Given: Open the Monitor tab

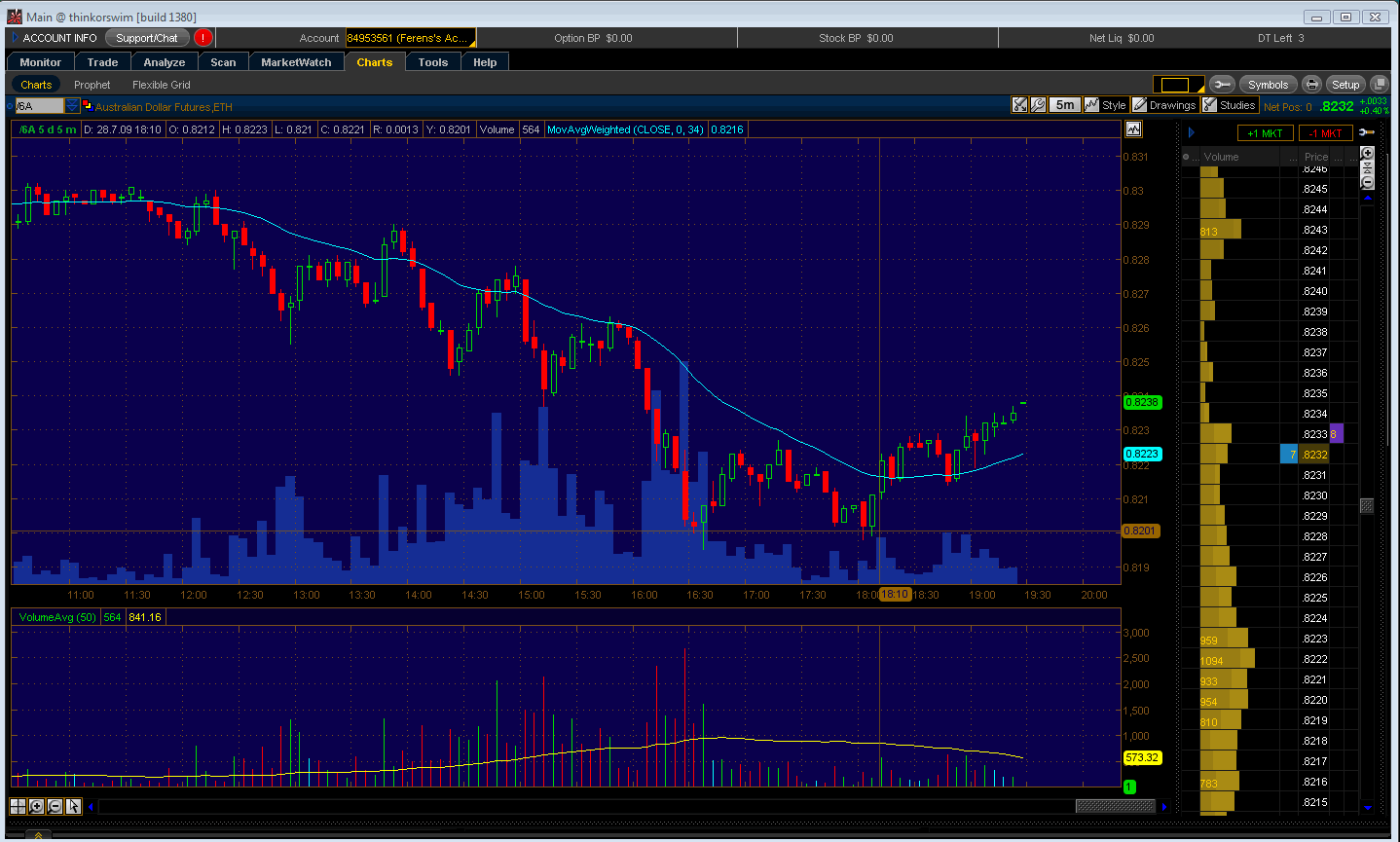Looking at the screenshot, I should (40, 61).
